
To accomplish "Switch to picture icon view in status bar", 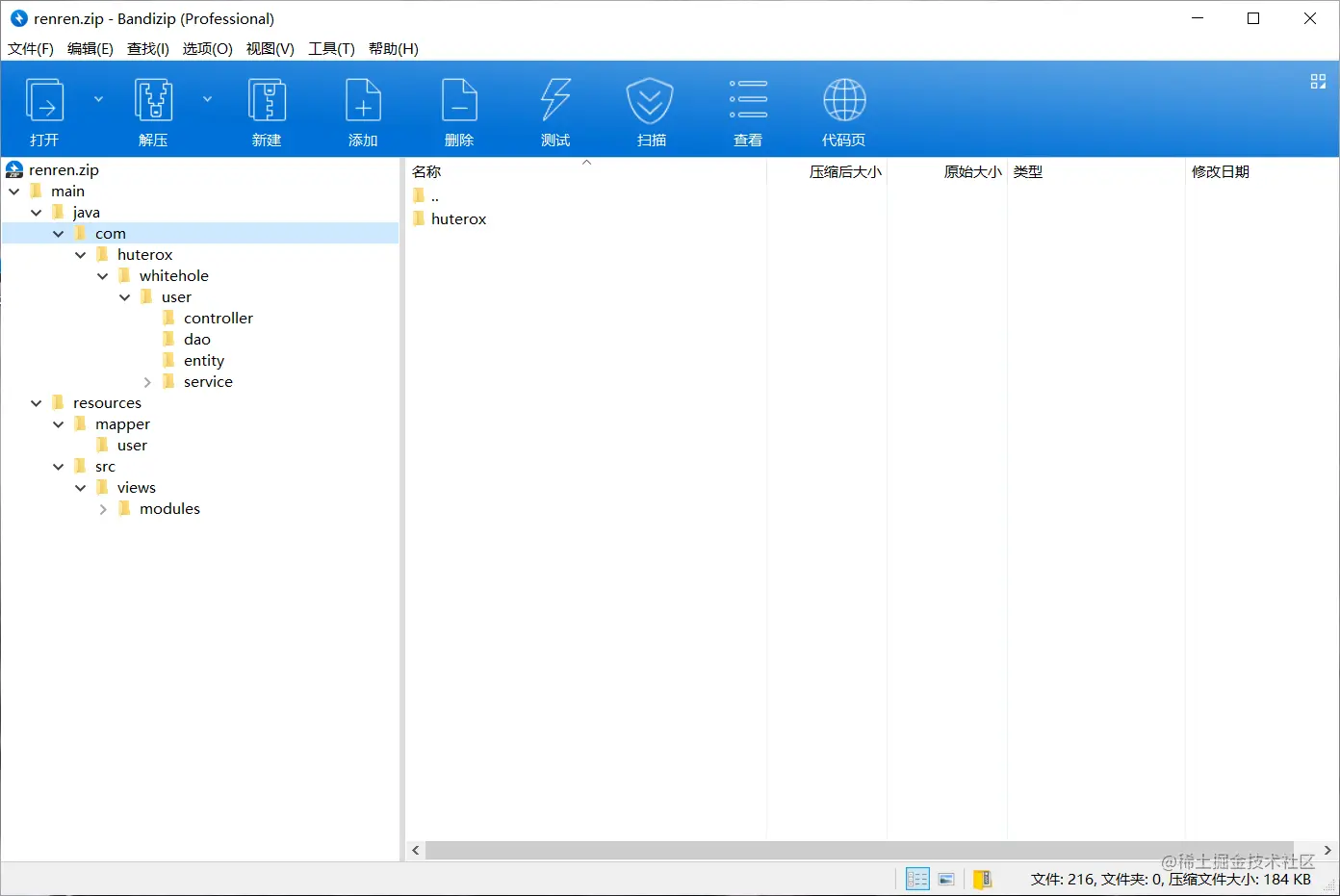I will pos(946,879).
